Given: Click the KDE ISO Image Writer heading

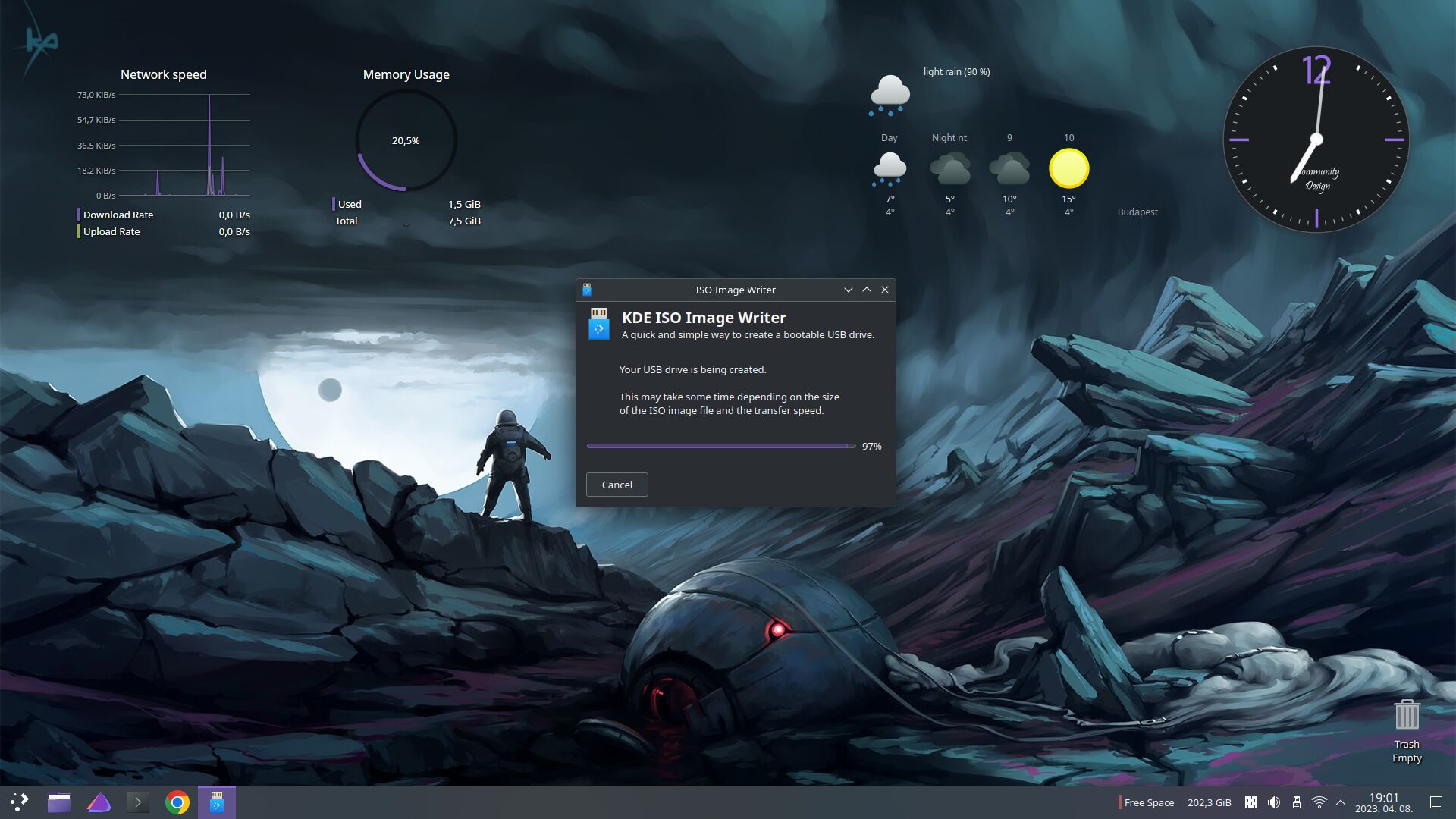Looking at the screenshot, I should pyautogui.click(x=704, y=318).
